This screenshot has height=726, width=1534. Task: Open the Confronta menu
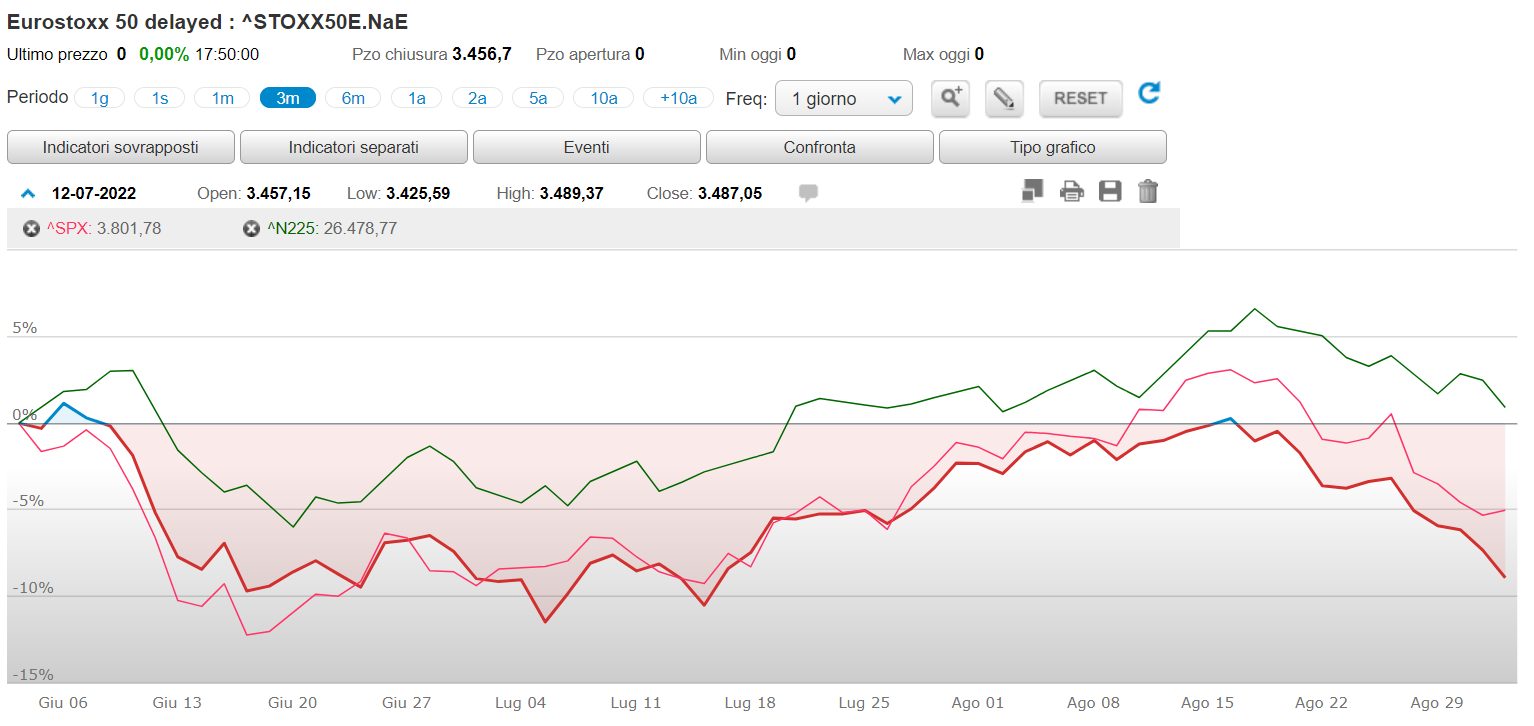(820, 147)
